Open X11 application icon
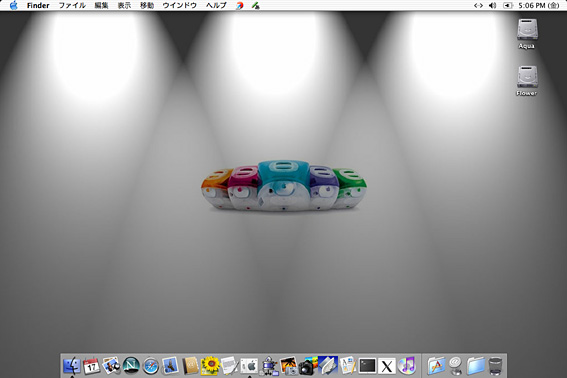 pyautogui.click(x=387, y=366)
